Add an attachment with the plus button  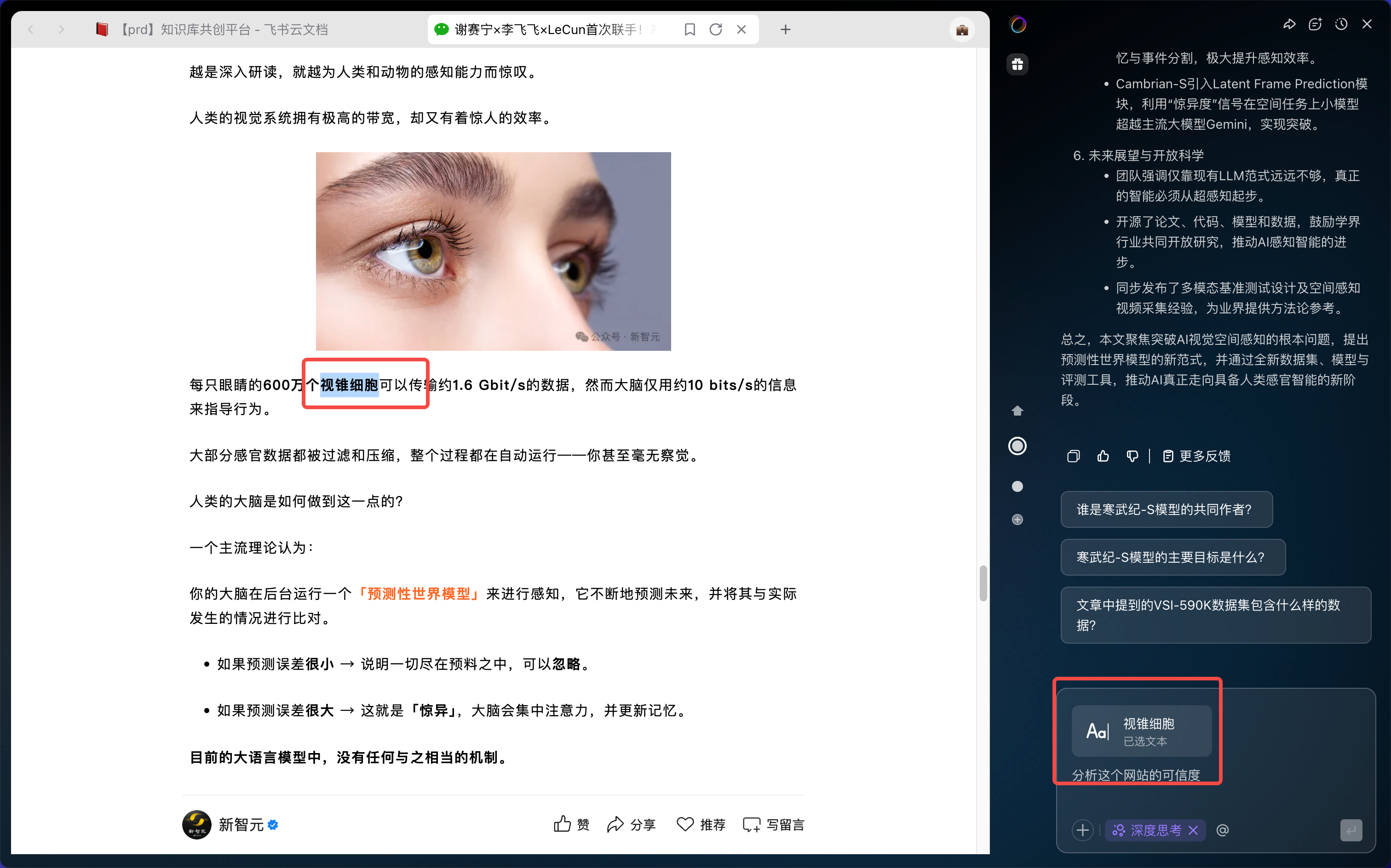click(x=1083, y=830)
